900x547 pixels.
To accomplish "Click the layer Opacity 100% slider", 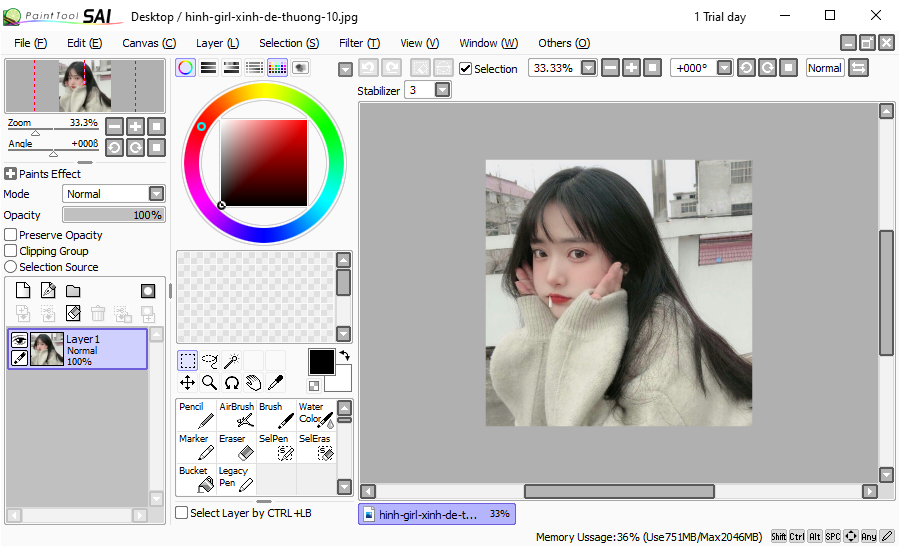I will tap(114, 215).
